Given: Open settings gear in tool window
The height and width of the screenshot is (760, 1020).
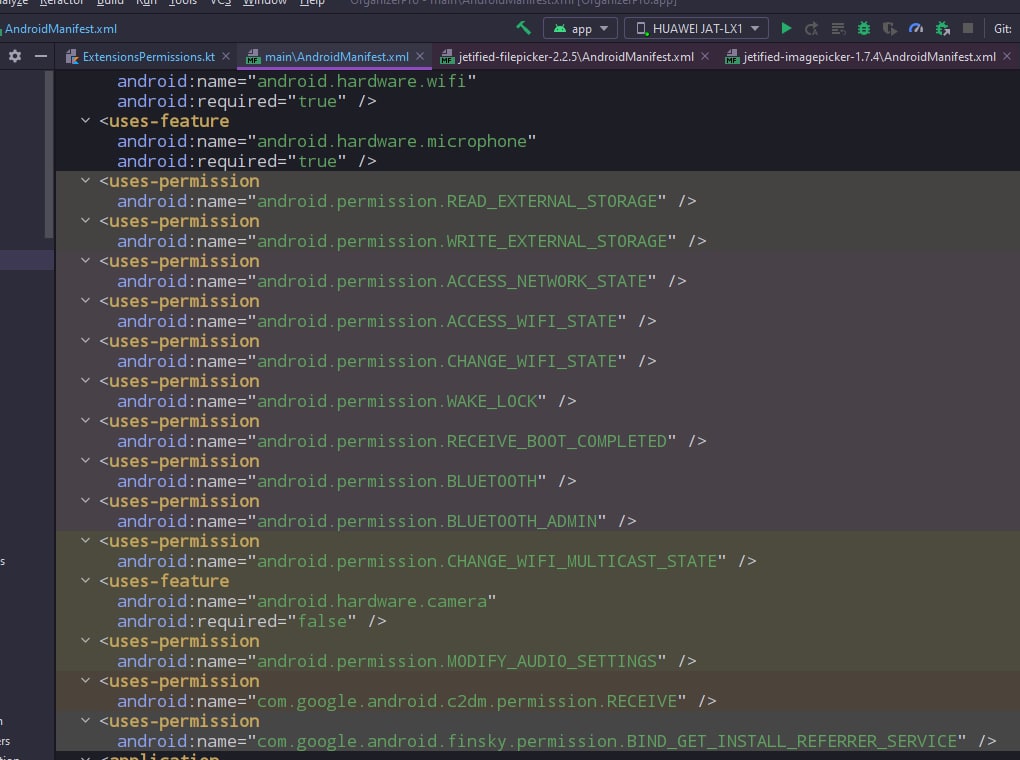Looking at the screenshot, I should (15, 56).
